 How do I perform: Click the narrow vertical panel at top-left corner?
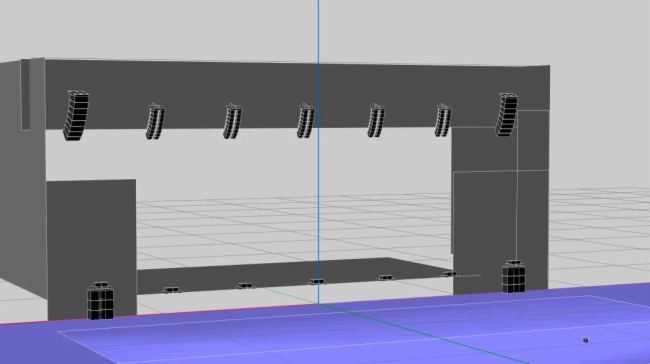(25, 94)
